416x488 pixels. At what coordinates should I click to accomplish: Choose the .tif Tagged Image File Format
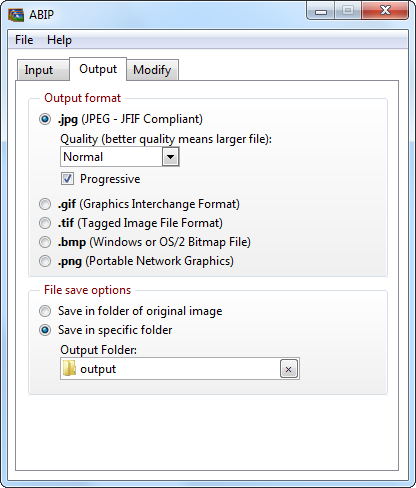coord(45,223)
